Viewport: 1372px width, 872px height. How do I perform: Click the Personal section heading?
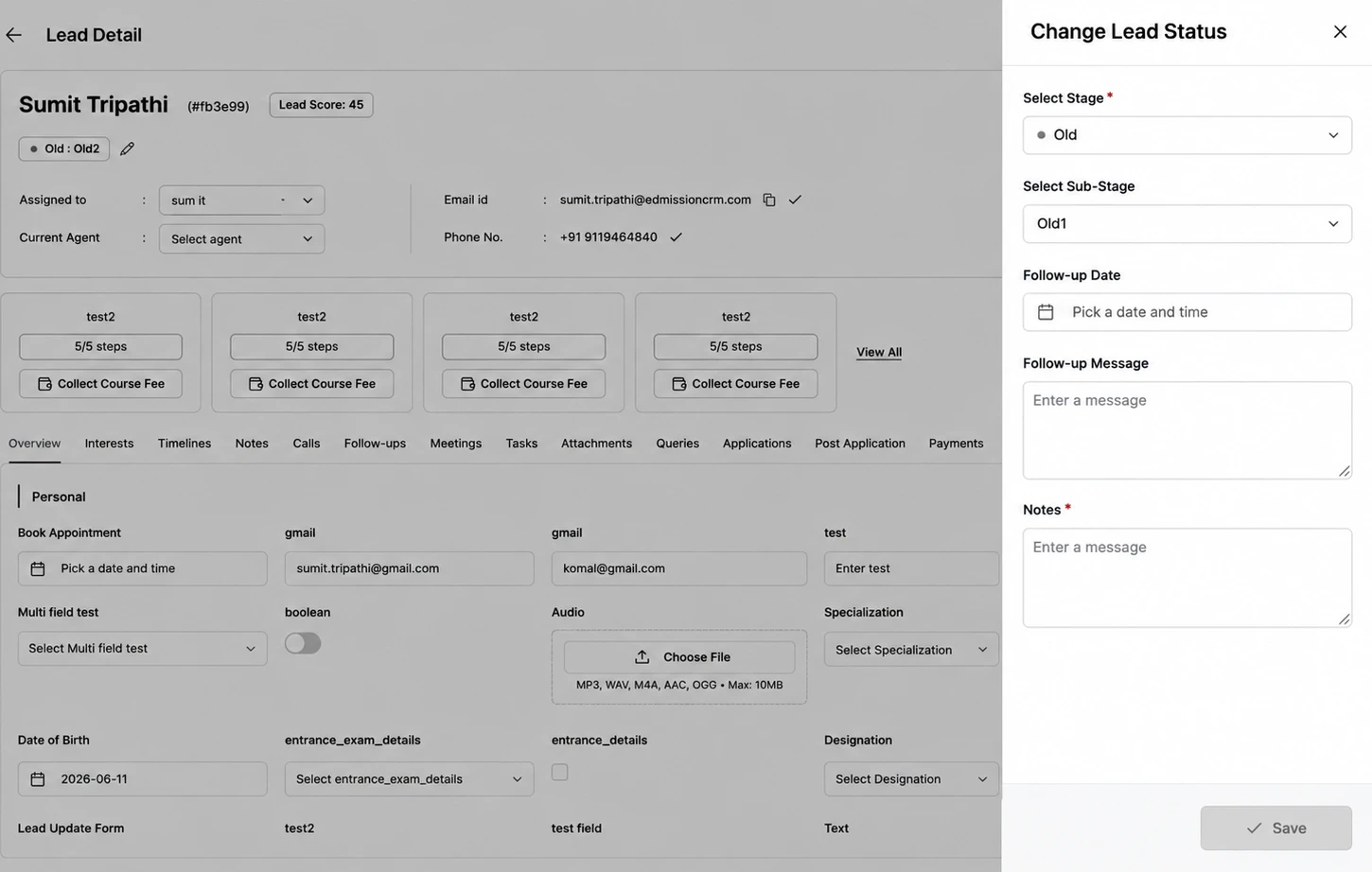pos(59,497)
